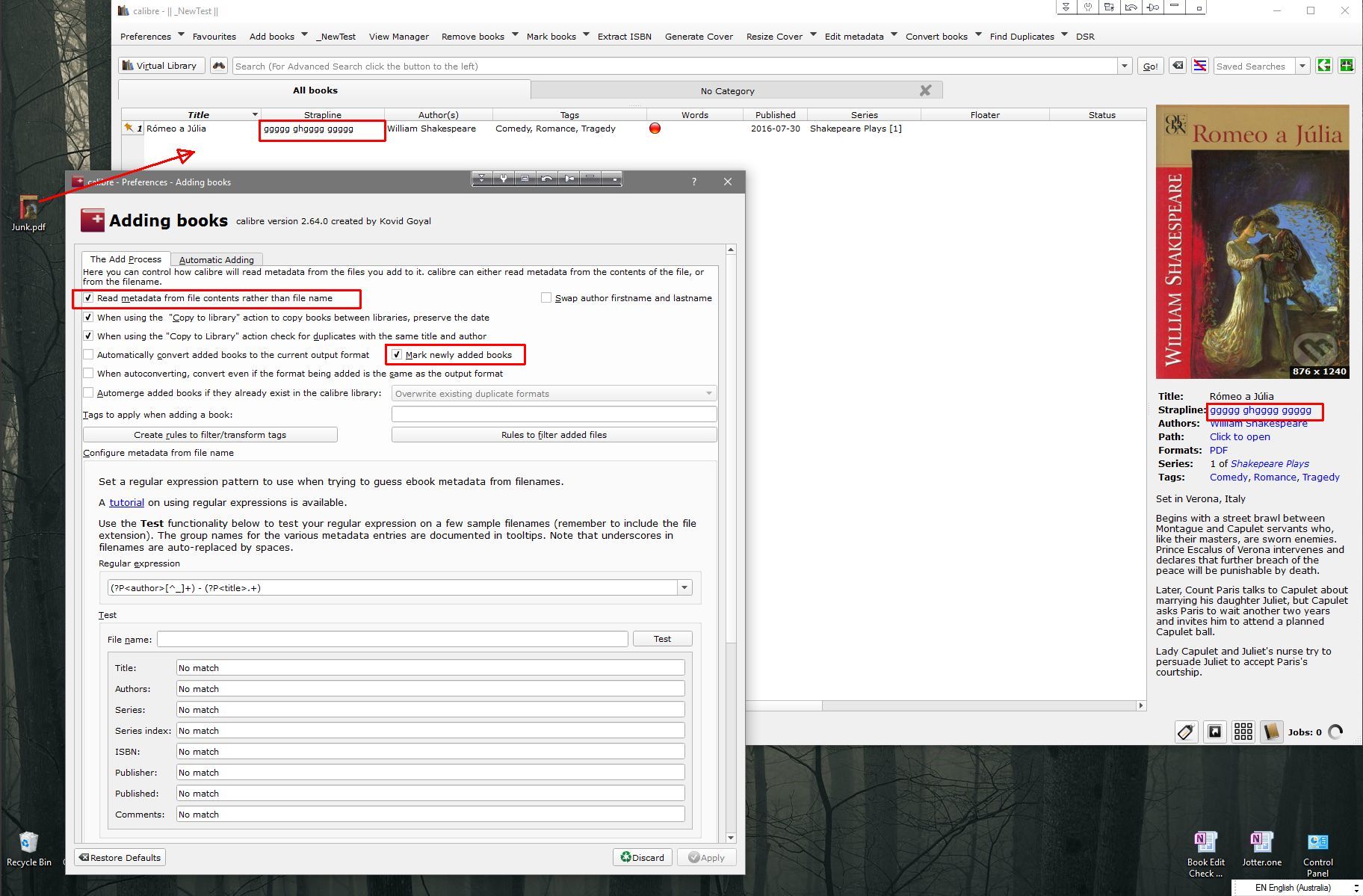The image size is (1363, 896).
Task: Click Restore Defaults button
Action: [120, 857]
